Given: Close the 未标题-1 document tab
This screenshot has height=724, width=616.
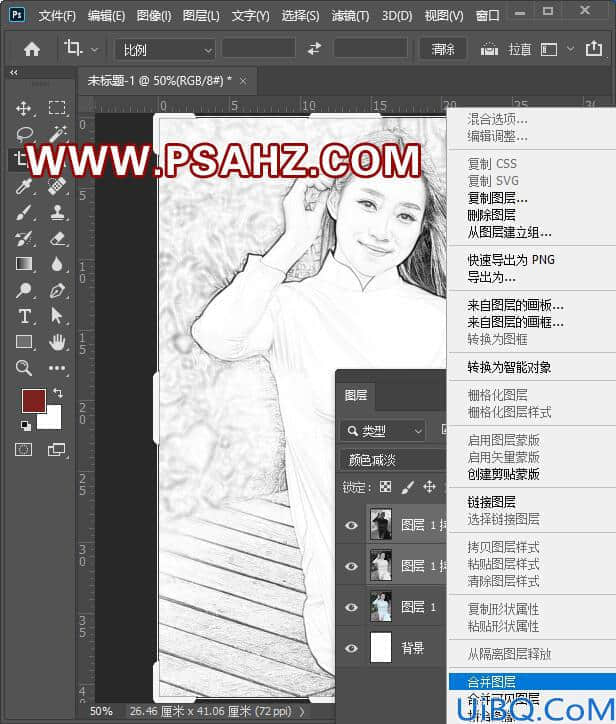Looking at the screenshot, I should click(x=243, y=81).
